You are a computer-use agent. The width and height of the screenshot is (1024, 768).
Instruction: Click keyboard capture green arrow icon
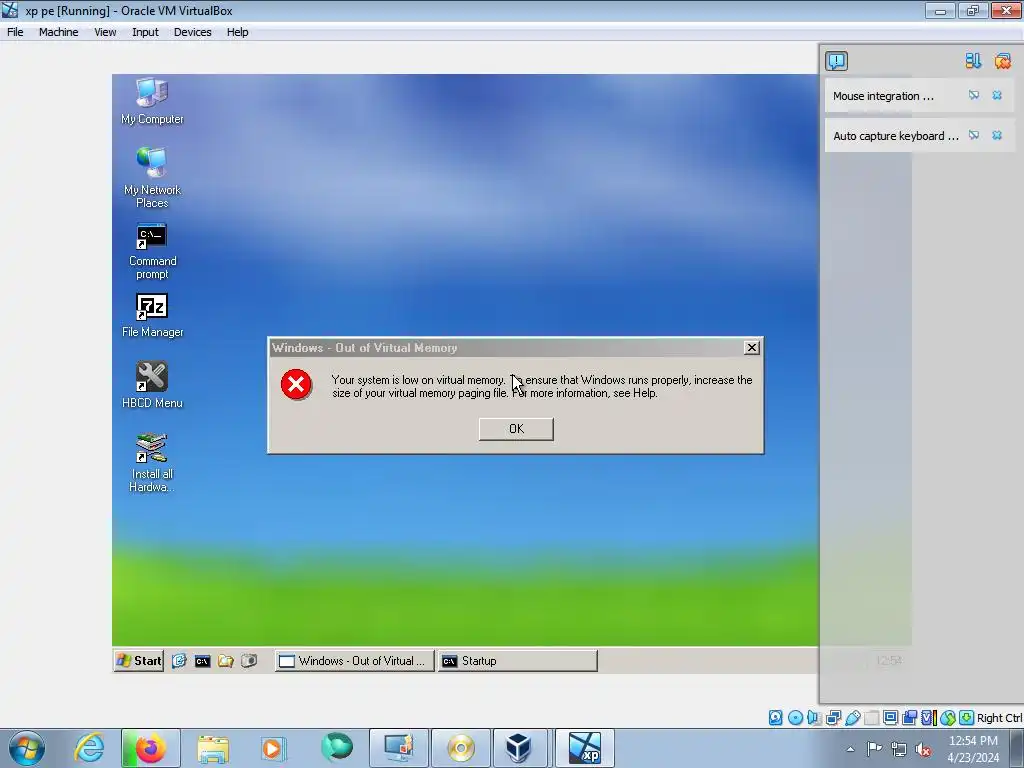(967, 718)
